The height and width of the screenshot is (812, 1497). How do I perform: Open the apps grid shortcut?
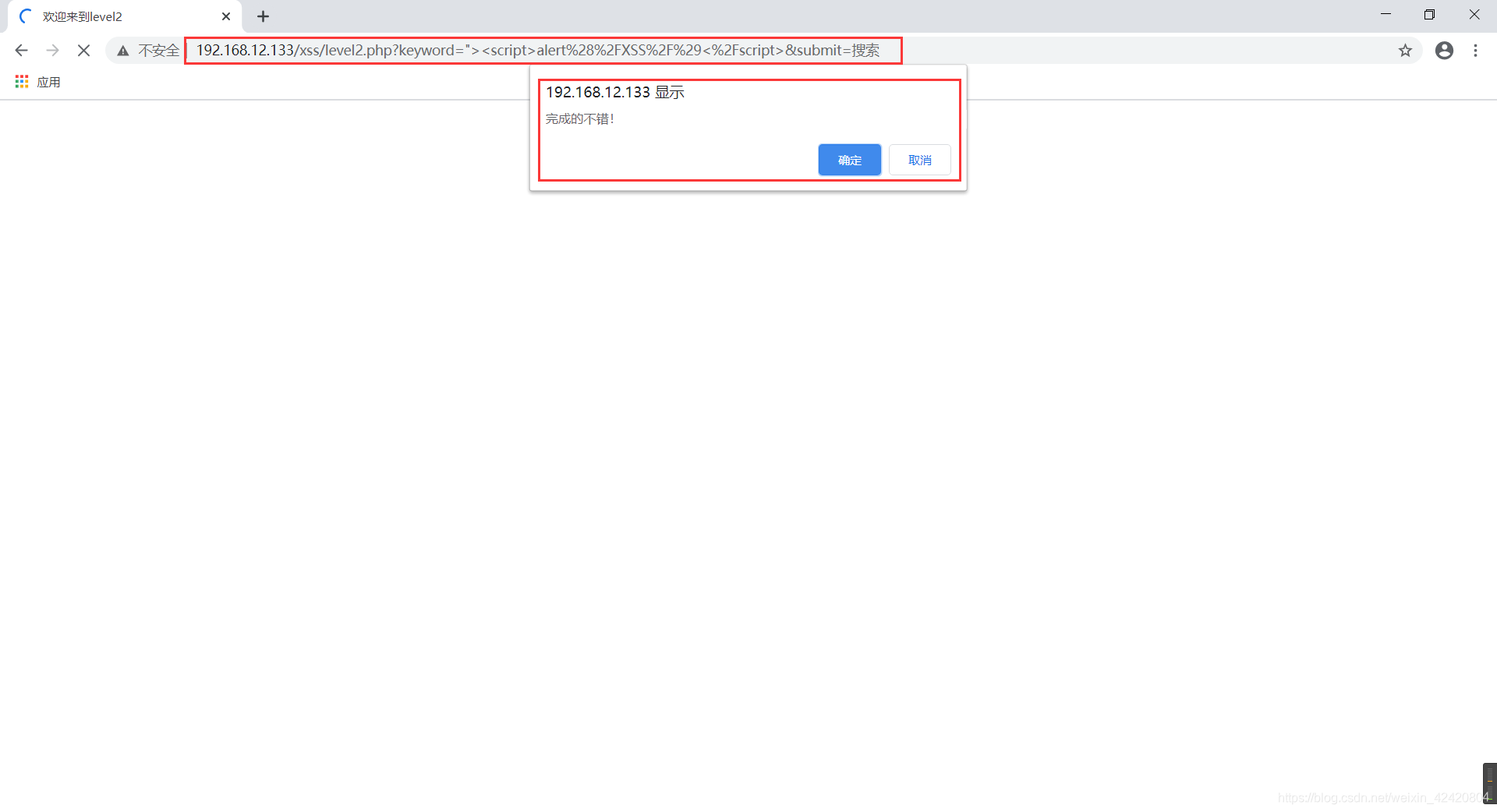coord(22,82)
